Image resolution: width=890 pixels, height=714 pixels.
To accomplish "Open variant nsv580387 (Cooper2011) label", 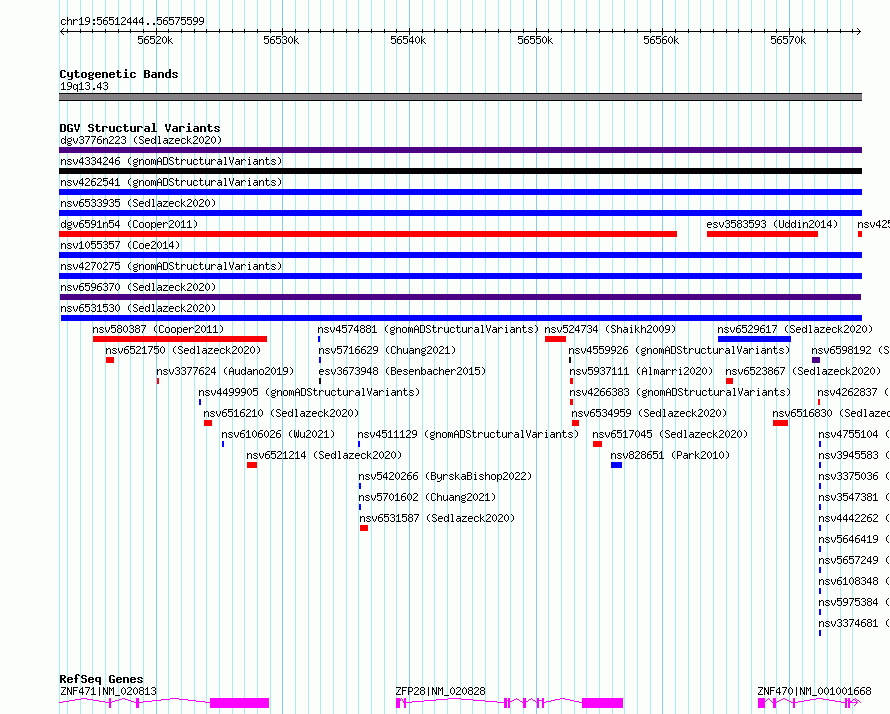I will point(158,329).
